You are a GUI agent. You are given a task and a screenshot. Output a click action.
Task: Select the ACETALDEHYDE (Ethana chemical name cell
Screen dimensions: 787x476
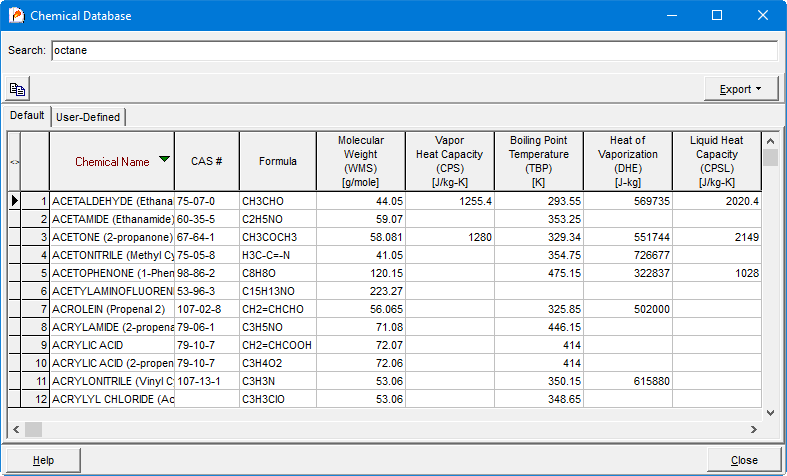click(112, 201)
